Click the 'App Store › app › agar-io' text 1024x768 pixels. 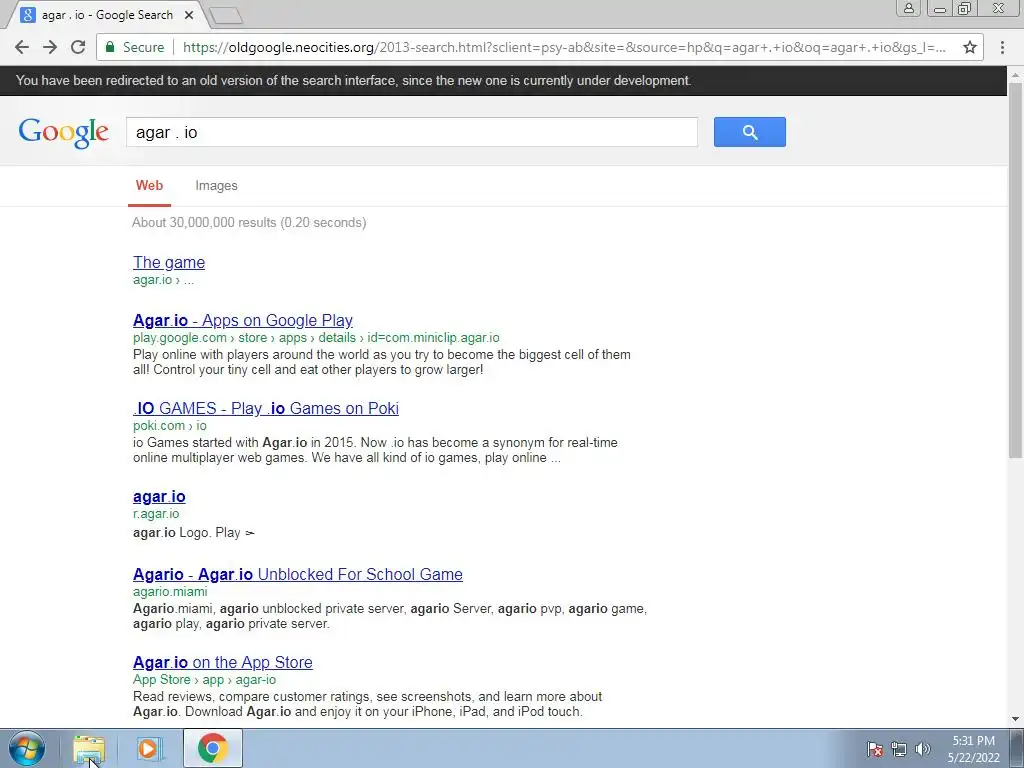204,680
